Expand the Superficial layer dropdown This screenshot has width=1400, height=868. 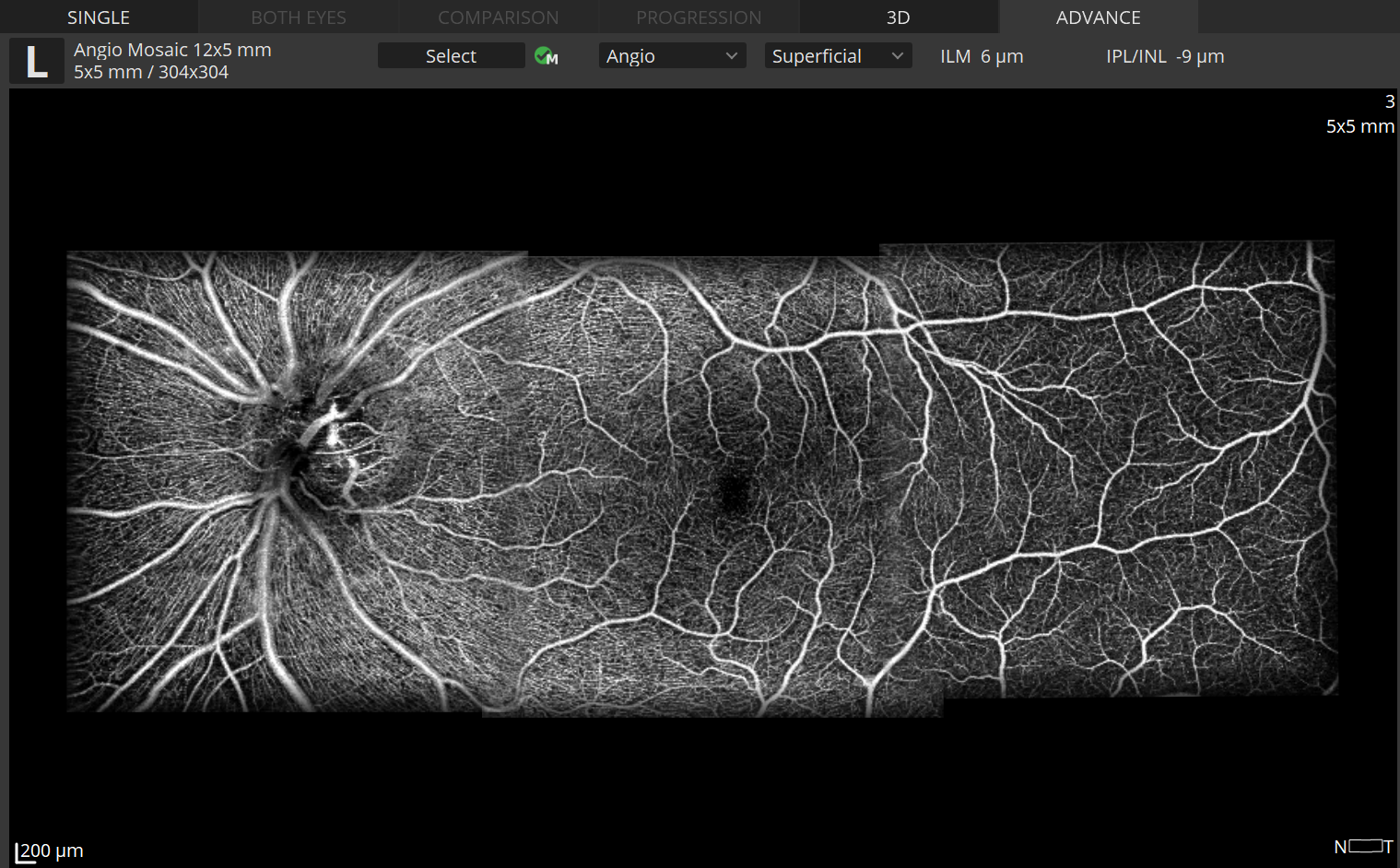[x=838, y=56]
